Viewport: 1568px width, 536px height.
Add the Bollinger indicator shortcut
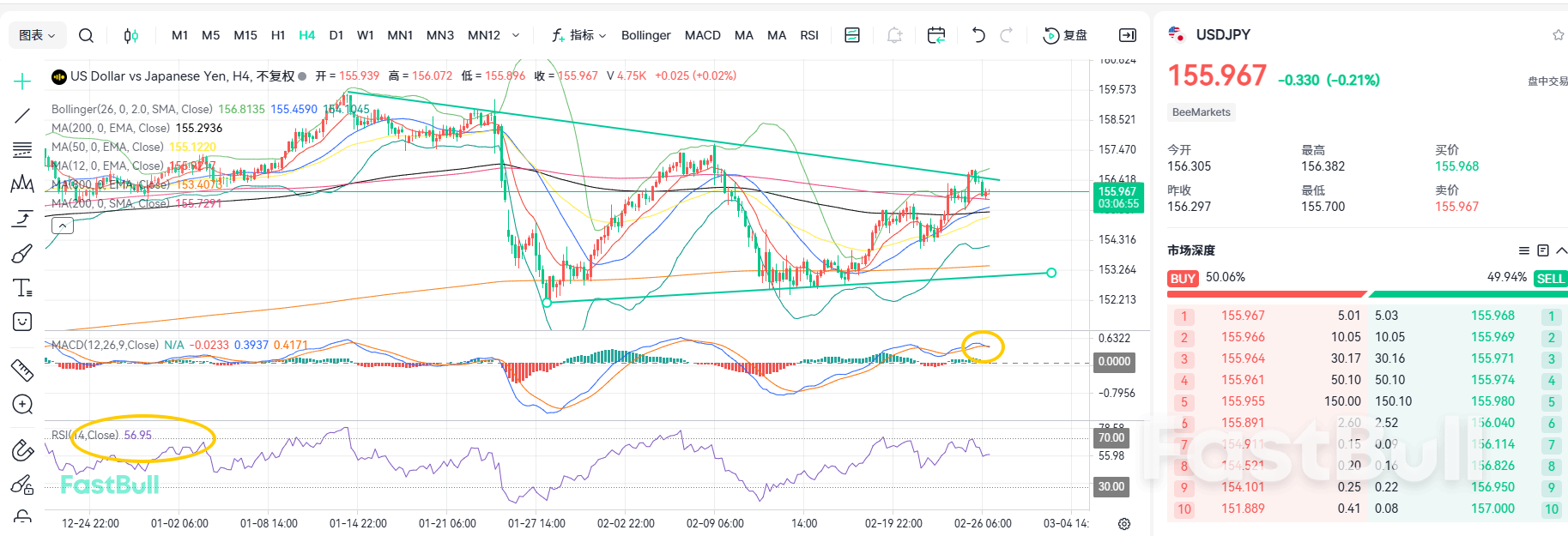click(646, 35)
